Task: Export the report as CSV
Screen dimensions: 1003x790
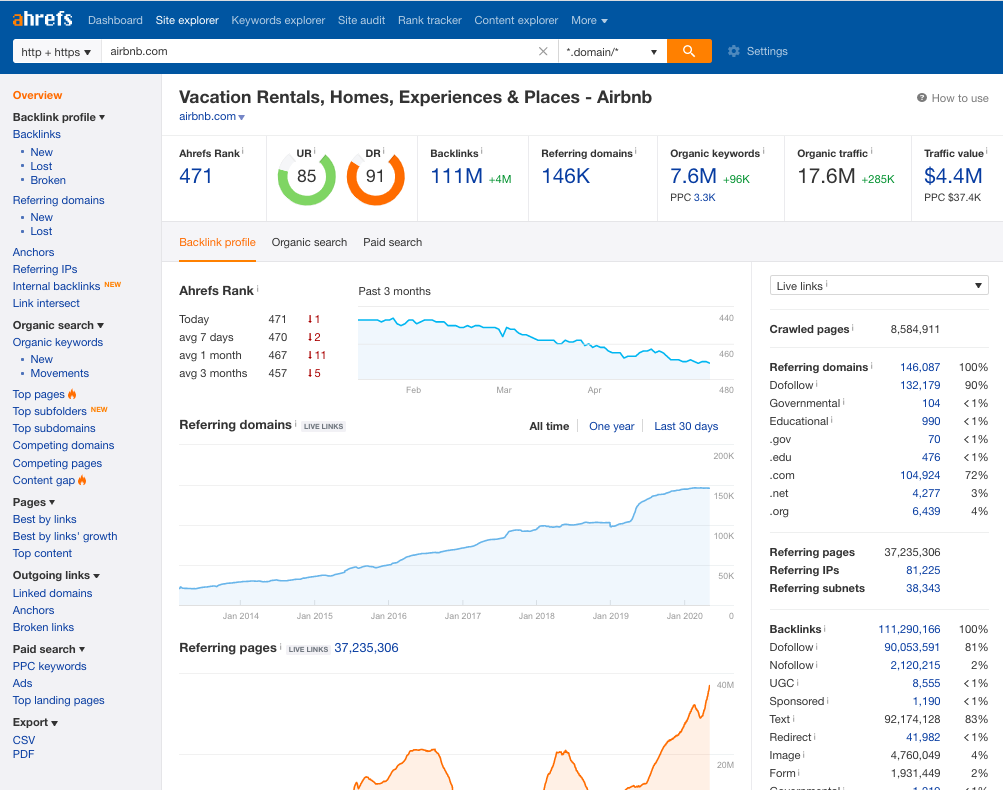Action: (24, 740)
